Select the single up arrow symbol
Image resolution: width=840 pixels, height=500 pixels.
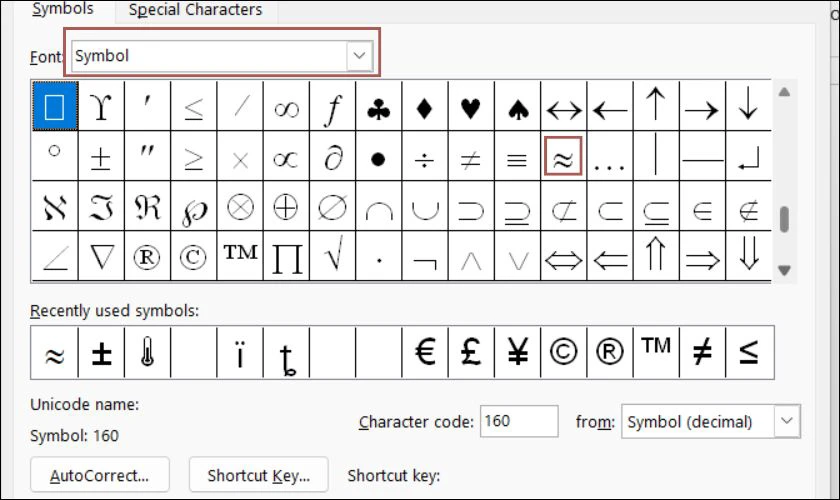(656, 106)
